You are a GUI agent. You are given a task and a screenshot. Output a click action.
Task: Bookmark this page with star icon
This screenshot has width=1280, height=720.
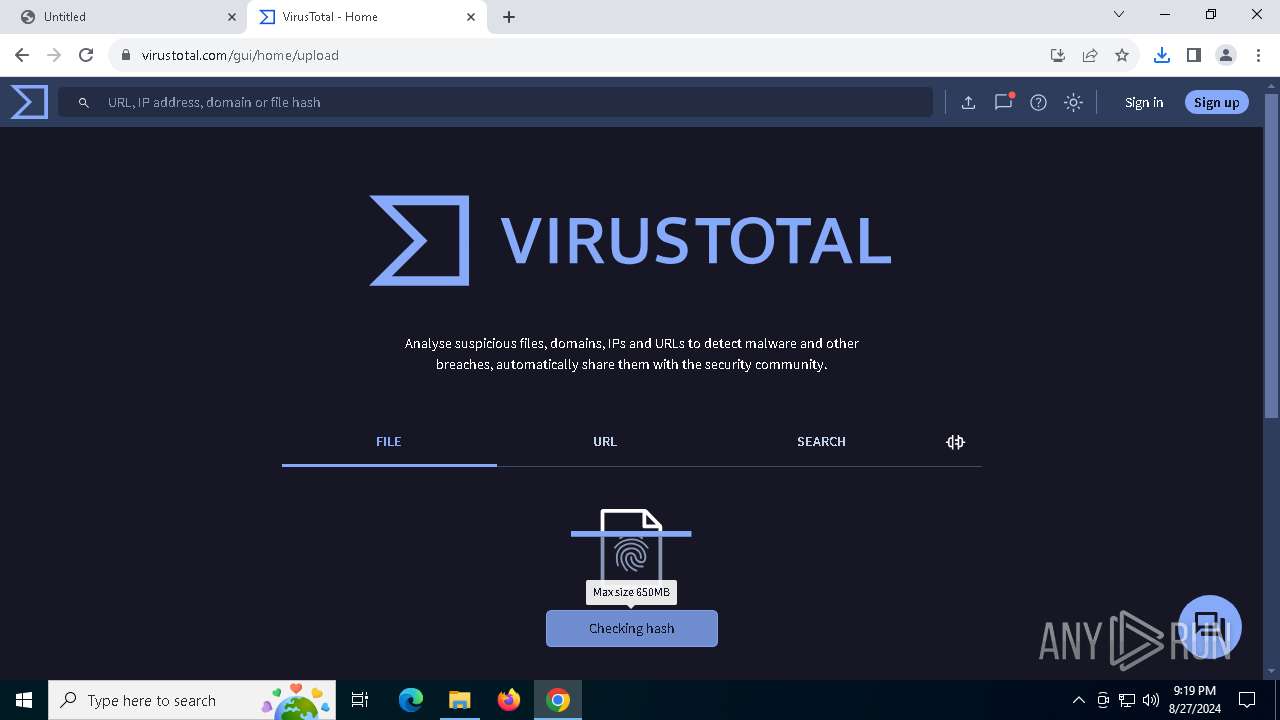(x=1122, y=55)
